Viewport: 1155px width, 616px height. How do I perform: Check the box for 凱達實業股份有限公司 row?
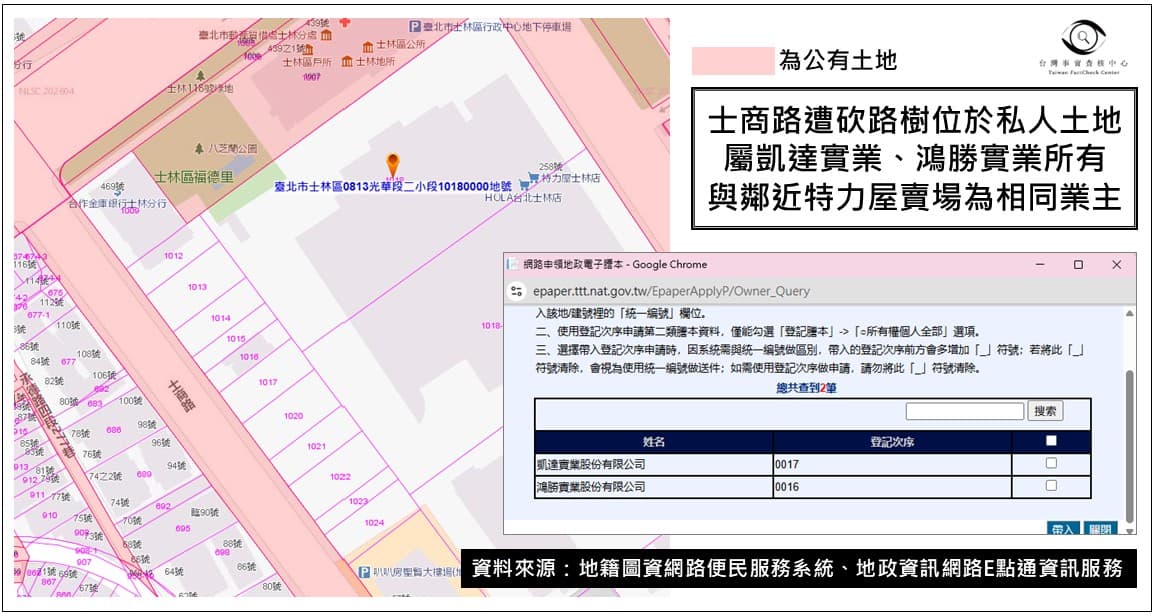click(x=1051, y=463)
